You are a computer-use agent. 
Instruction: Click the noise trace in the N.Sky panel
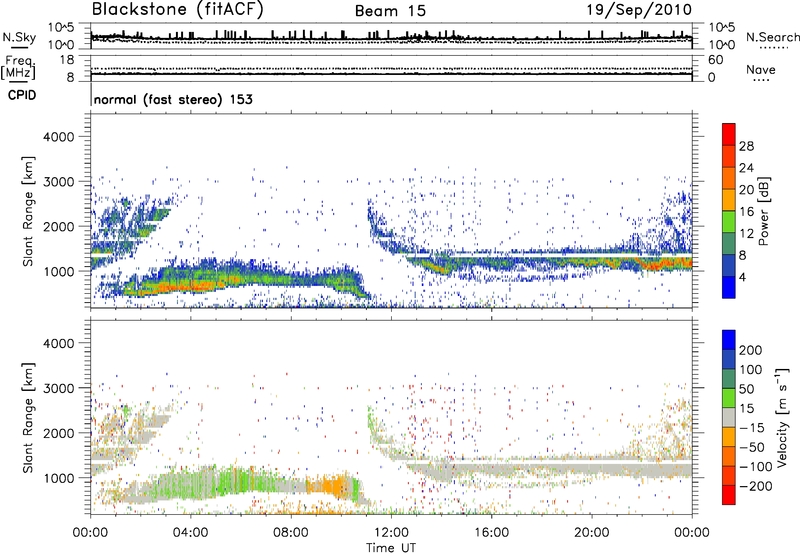391,37
